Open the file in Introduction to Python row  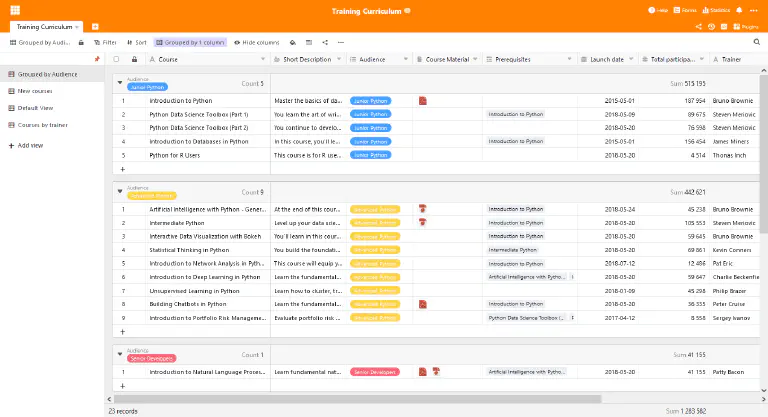click(423, 100)
